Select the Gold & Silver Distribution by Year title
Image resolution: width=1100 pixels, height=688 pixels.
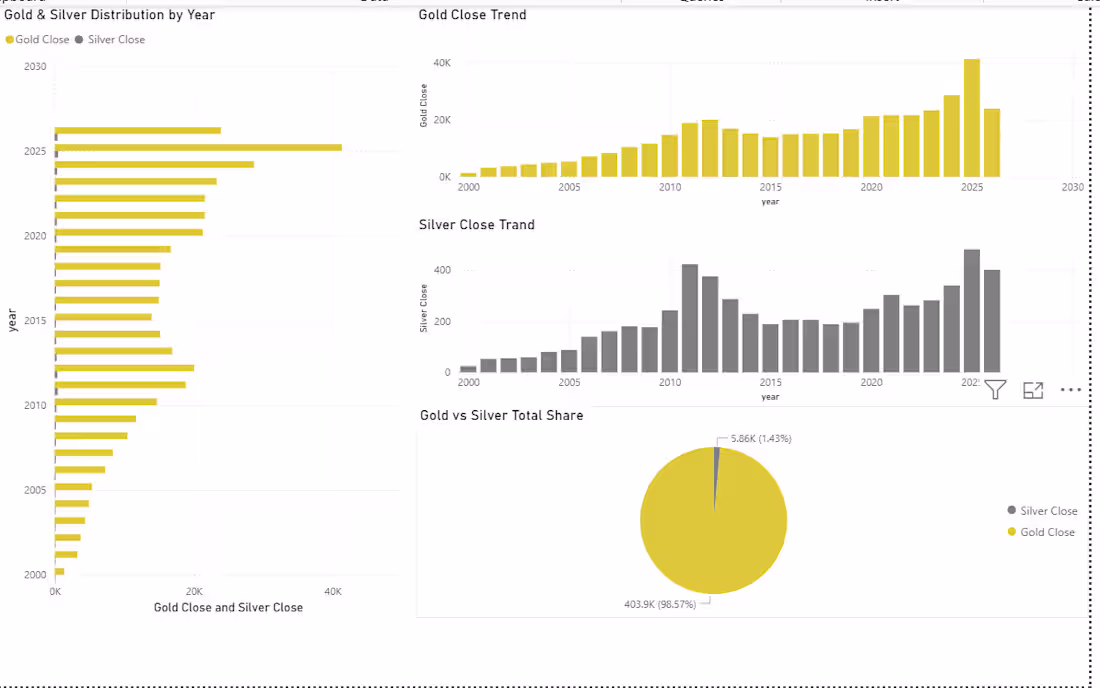point(109,15)
